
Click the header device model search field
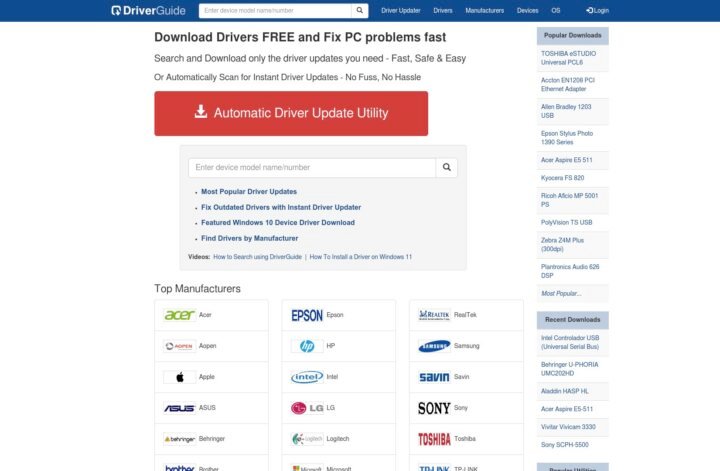(275, 11)
